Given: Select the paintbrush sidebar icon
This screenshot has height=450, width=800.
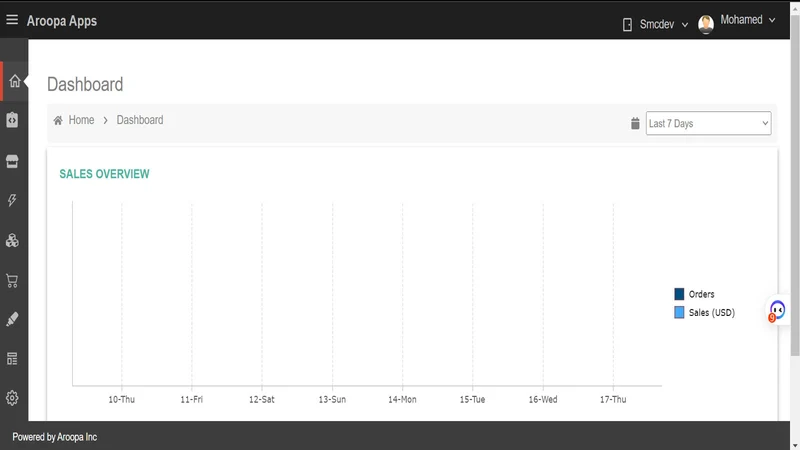Looking at the screenshot, I should point(12,319).
